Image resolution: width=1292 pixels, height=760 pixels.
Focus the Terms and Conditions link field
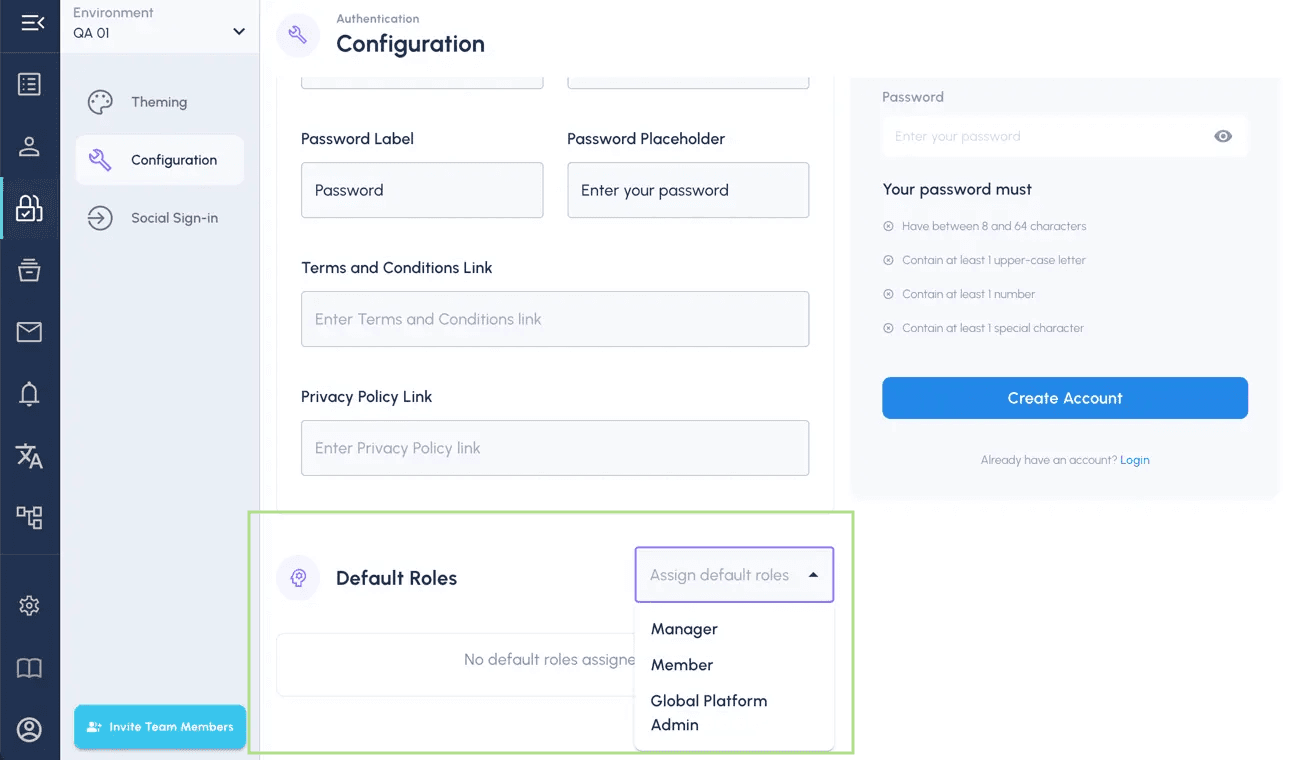pyautogui.click(x=555, y=319)
